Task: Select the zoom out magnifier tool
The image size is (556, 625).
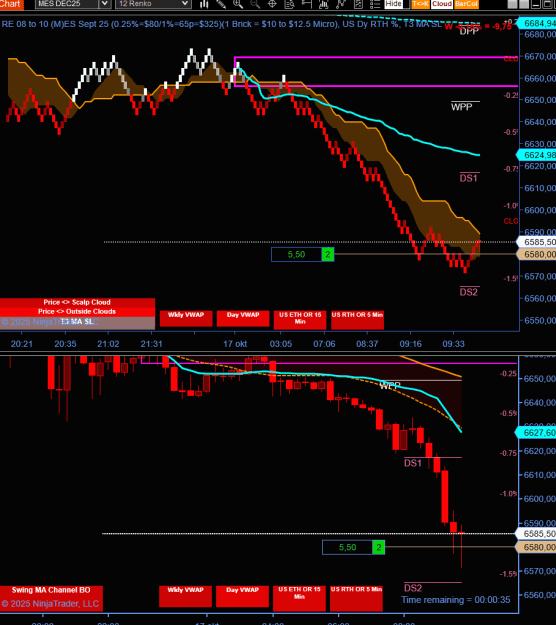Action: pos(255,4)
